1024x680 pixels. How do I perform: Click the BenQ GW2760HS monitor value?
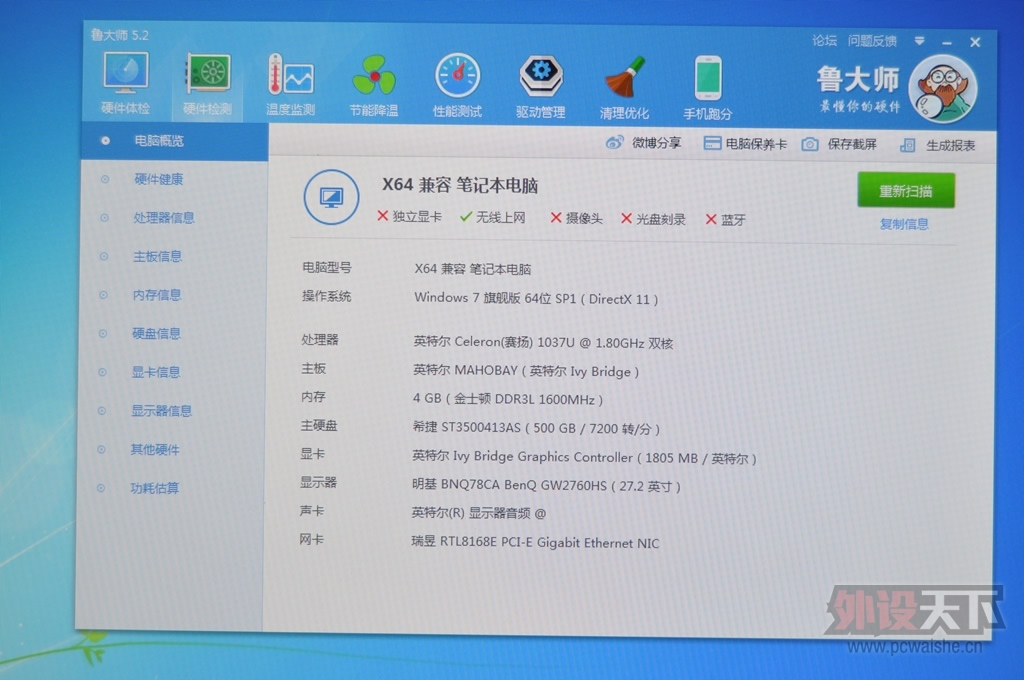click(546, 485)
